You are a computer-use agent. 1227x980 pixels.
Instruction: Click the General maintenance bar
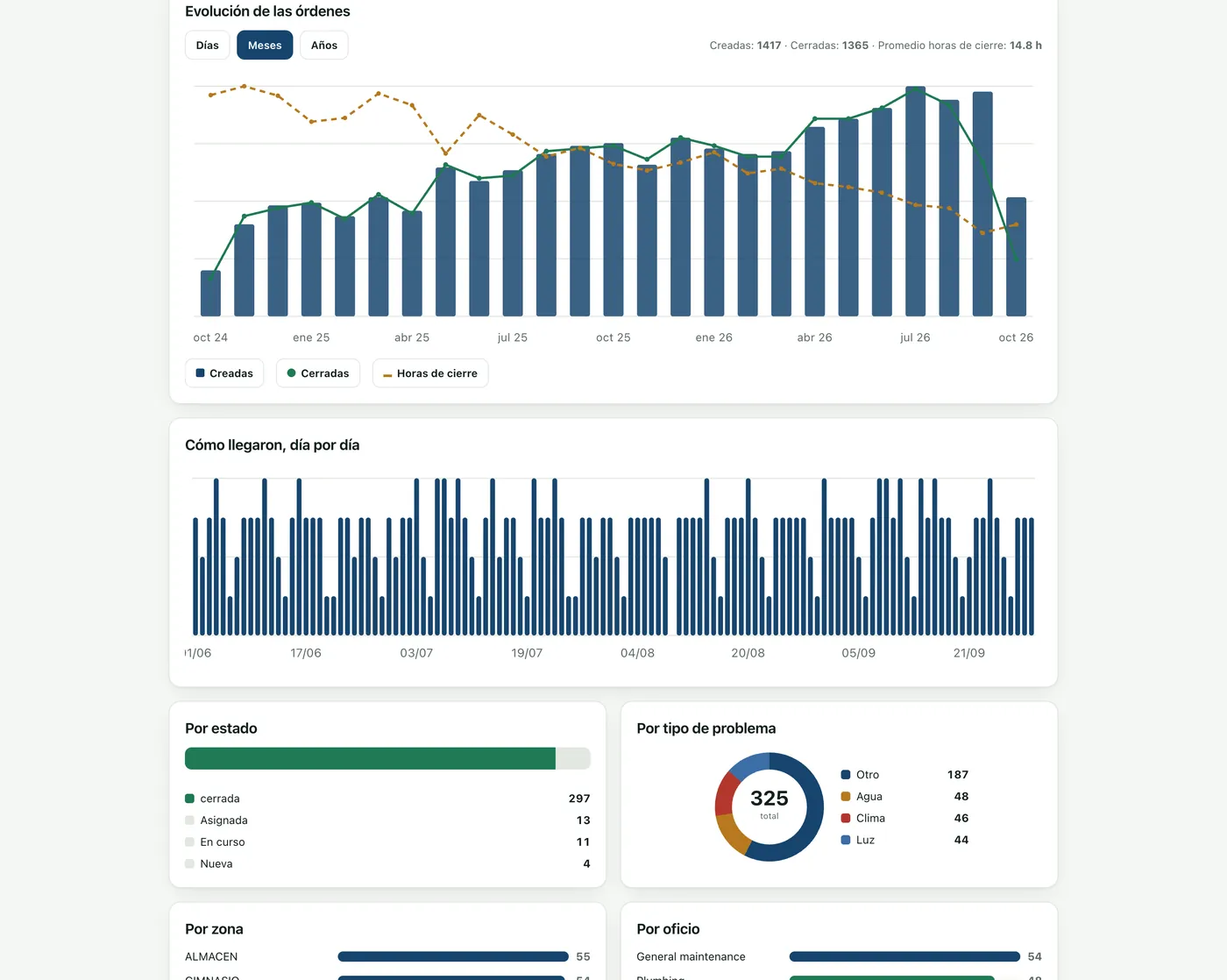click(x=904, y=957)
